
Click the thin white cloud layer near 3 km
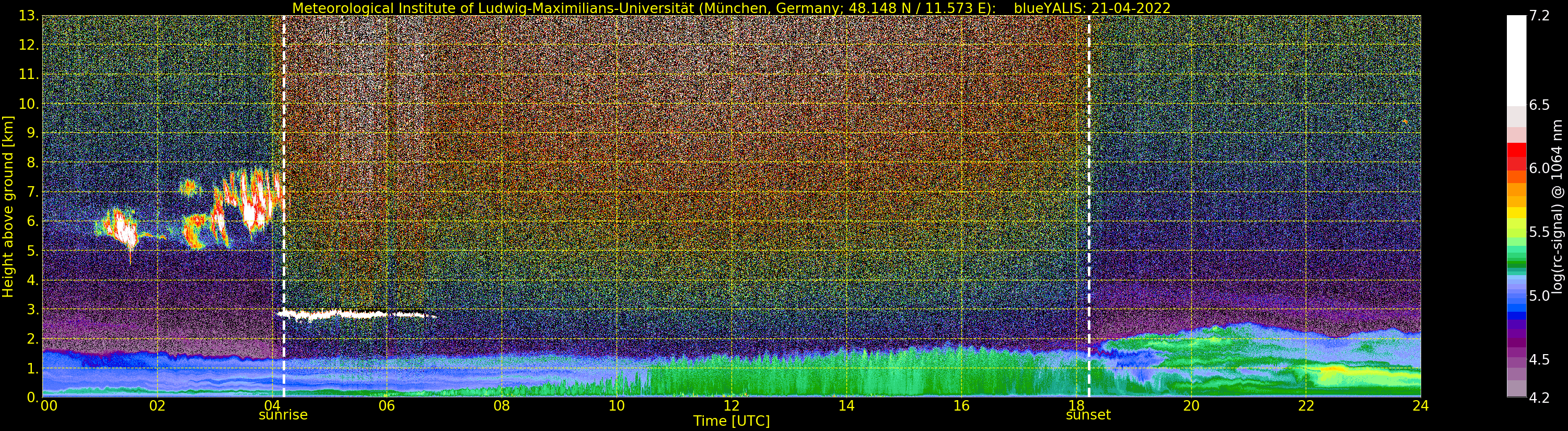356,315
